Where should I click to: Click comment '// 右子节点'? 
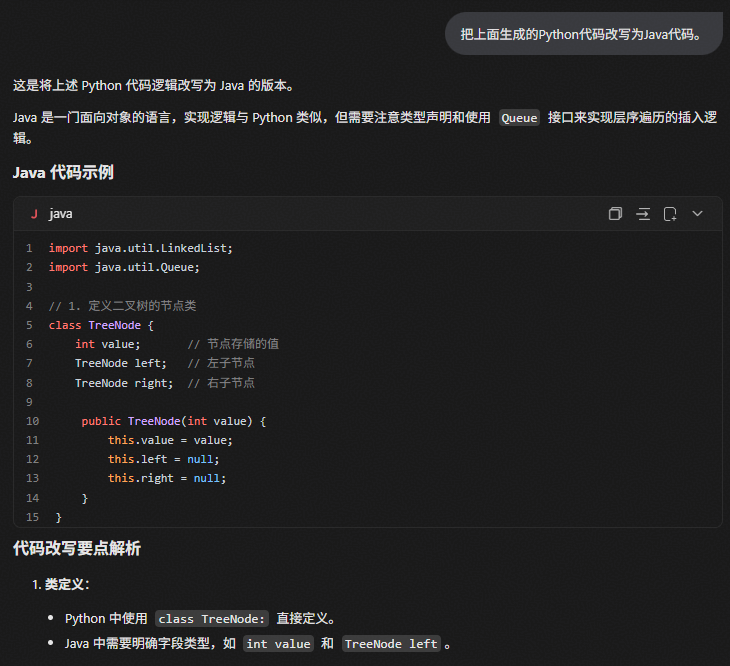point(221,383)
